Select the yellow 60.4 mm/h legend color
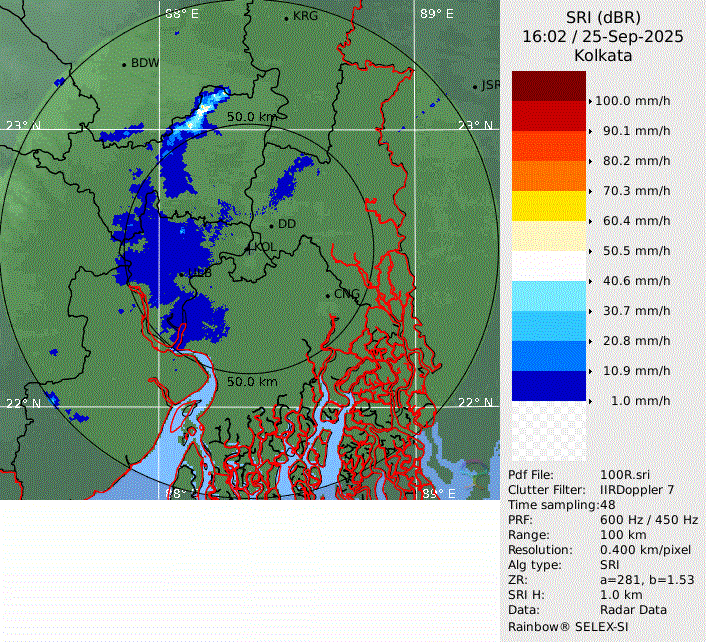This screenshot has height=642, width=706. pyautogui.click(x=548, y=206)
